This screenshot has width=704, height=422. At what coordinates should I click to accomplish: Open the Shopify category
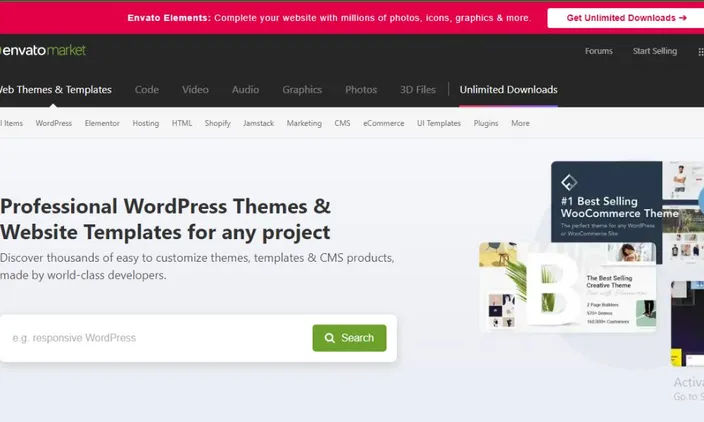click(x=217, y=123)
